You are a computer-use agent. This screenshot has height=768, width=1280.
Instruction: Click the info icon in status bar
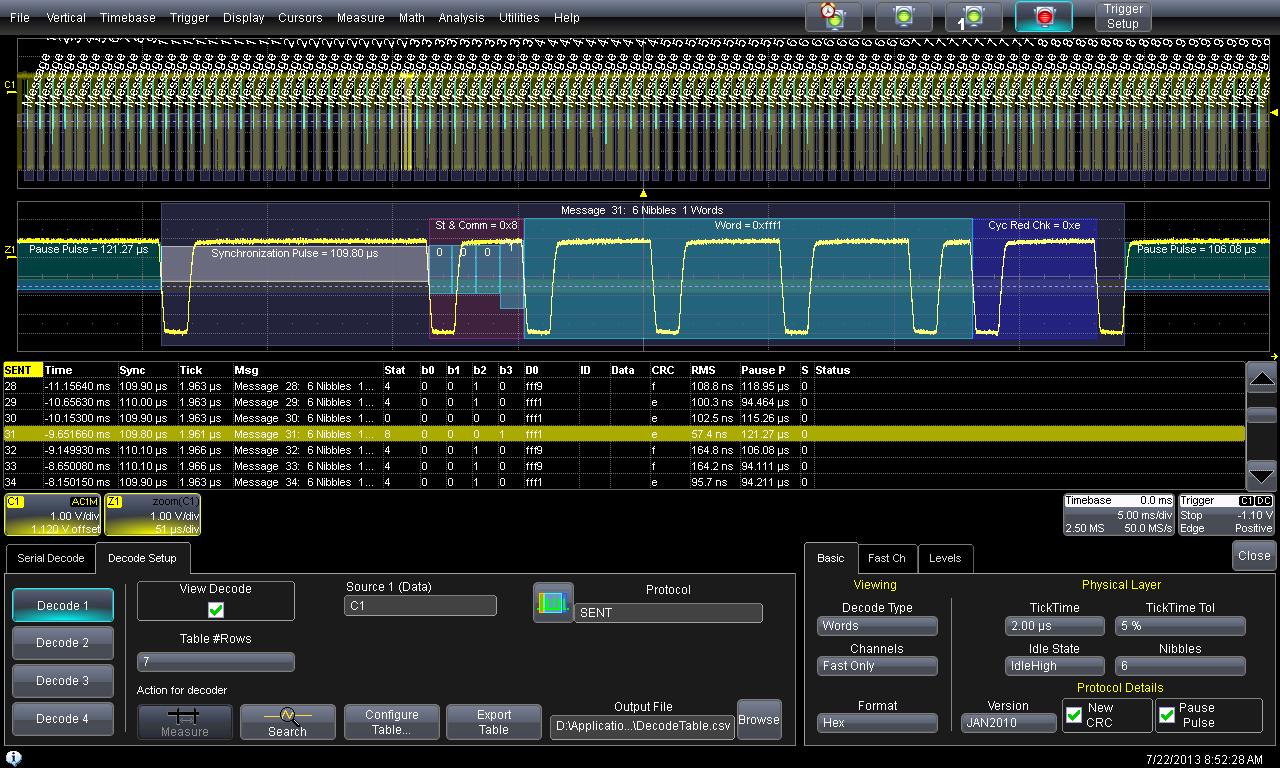pos(14,759)
